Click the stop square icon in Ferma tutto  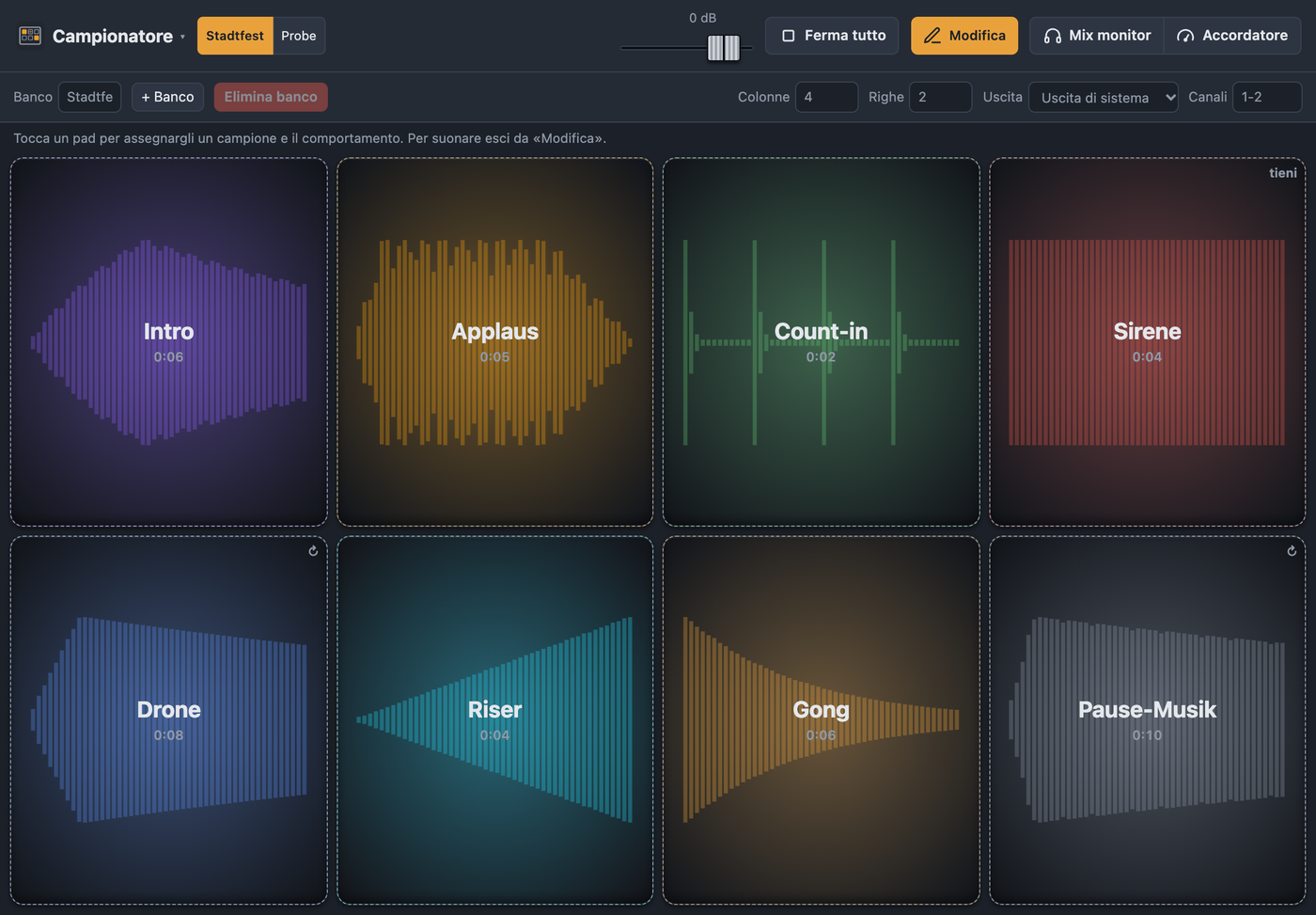tap(789, 36)
